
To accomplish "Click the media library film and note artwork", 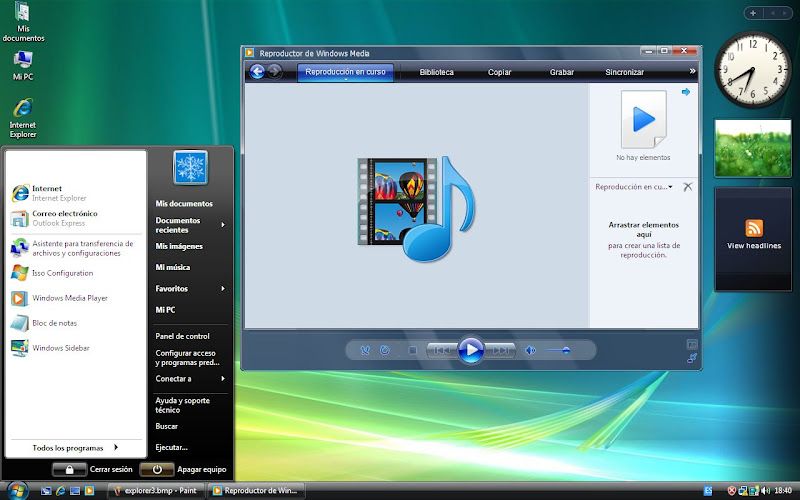I will [x=416, y=209].
